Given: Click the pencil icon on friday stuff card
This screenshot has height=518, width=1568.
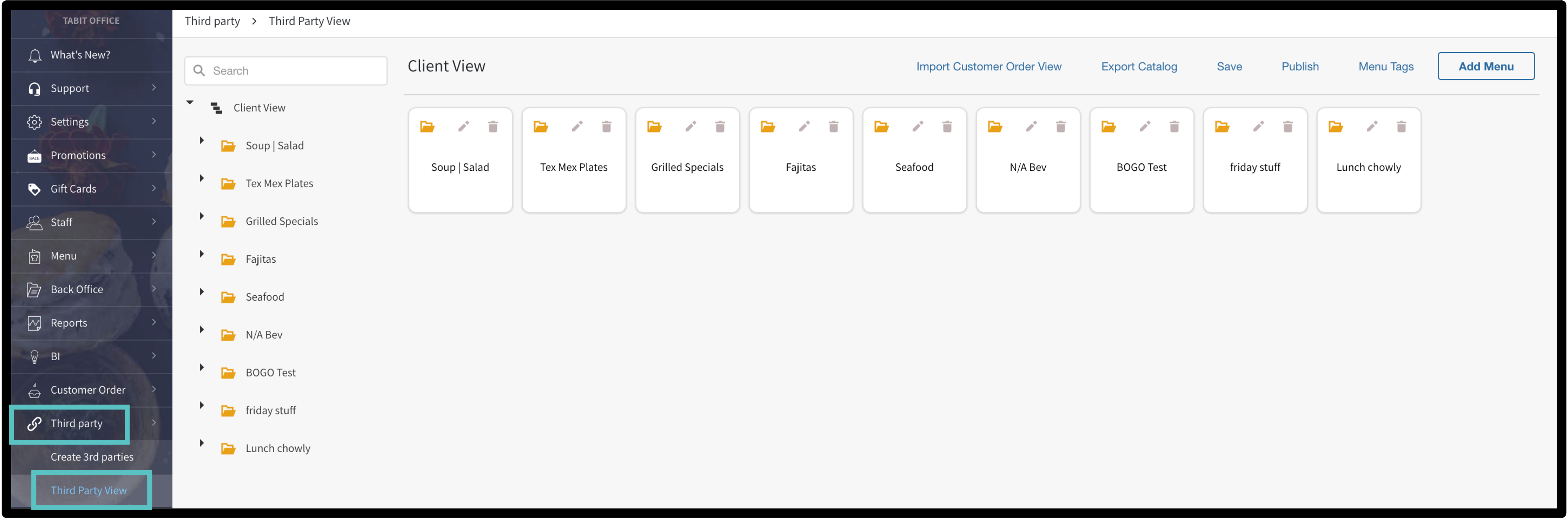Looking at the screenshot, I should 1258,127.
